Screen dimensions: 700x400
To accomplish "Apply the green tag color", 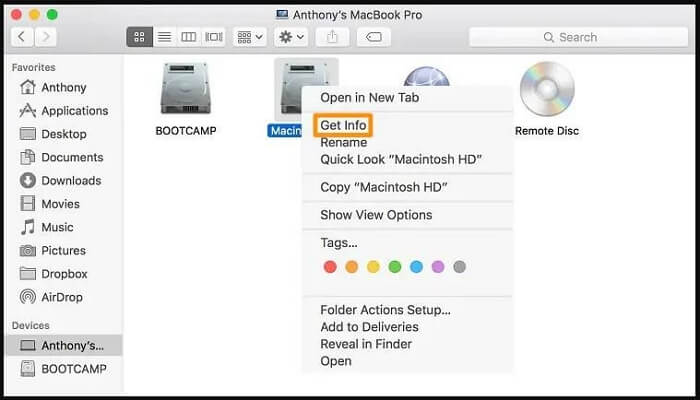I will pos(395,267).
